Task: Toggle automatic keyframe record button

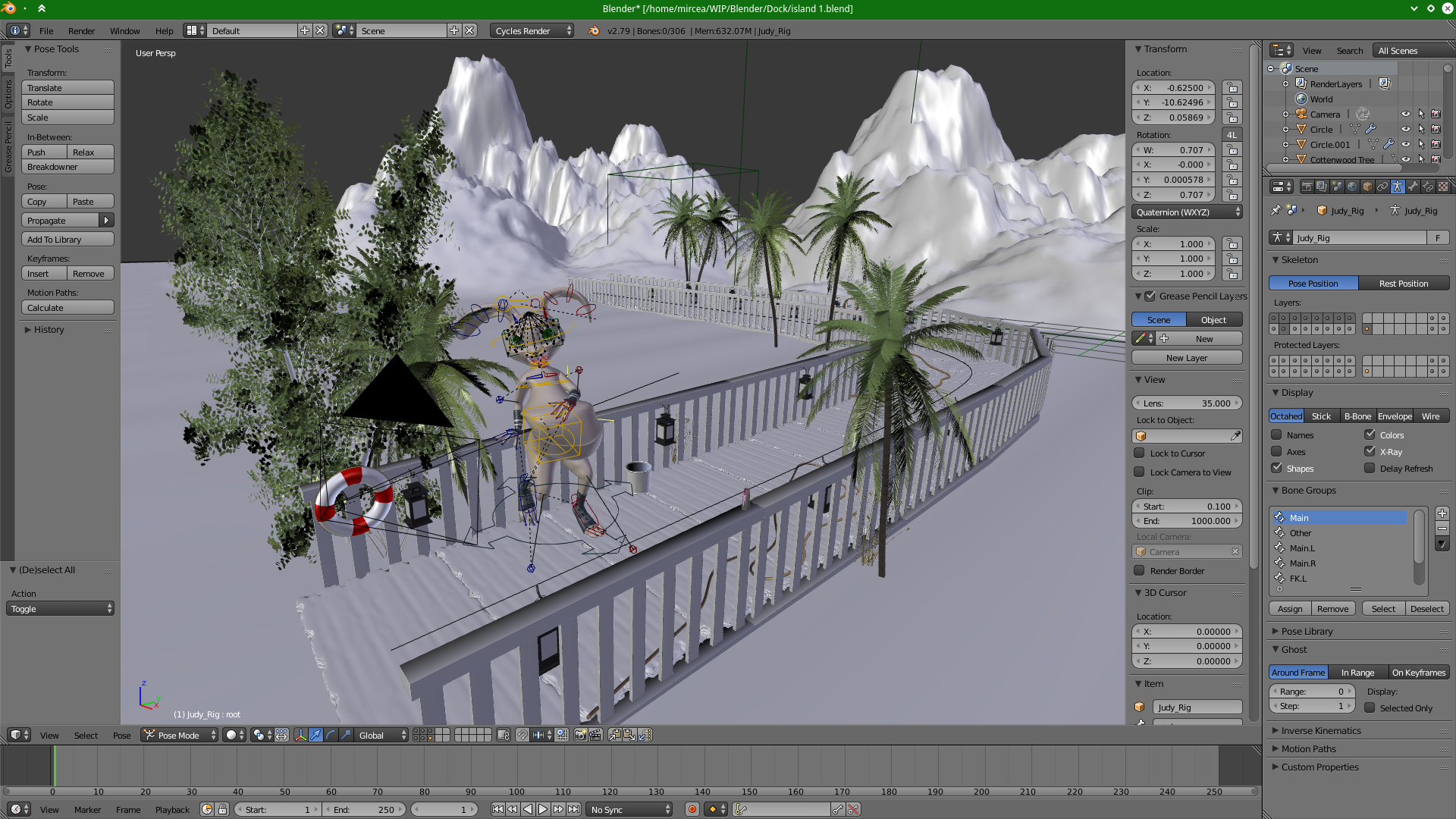Action: coord(692,809)
